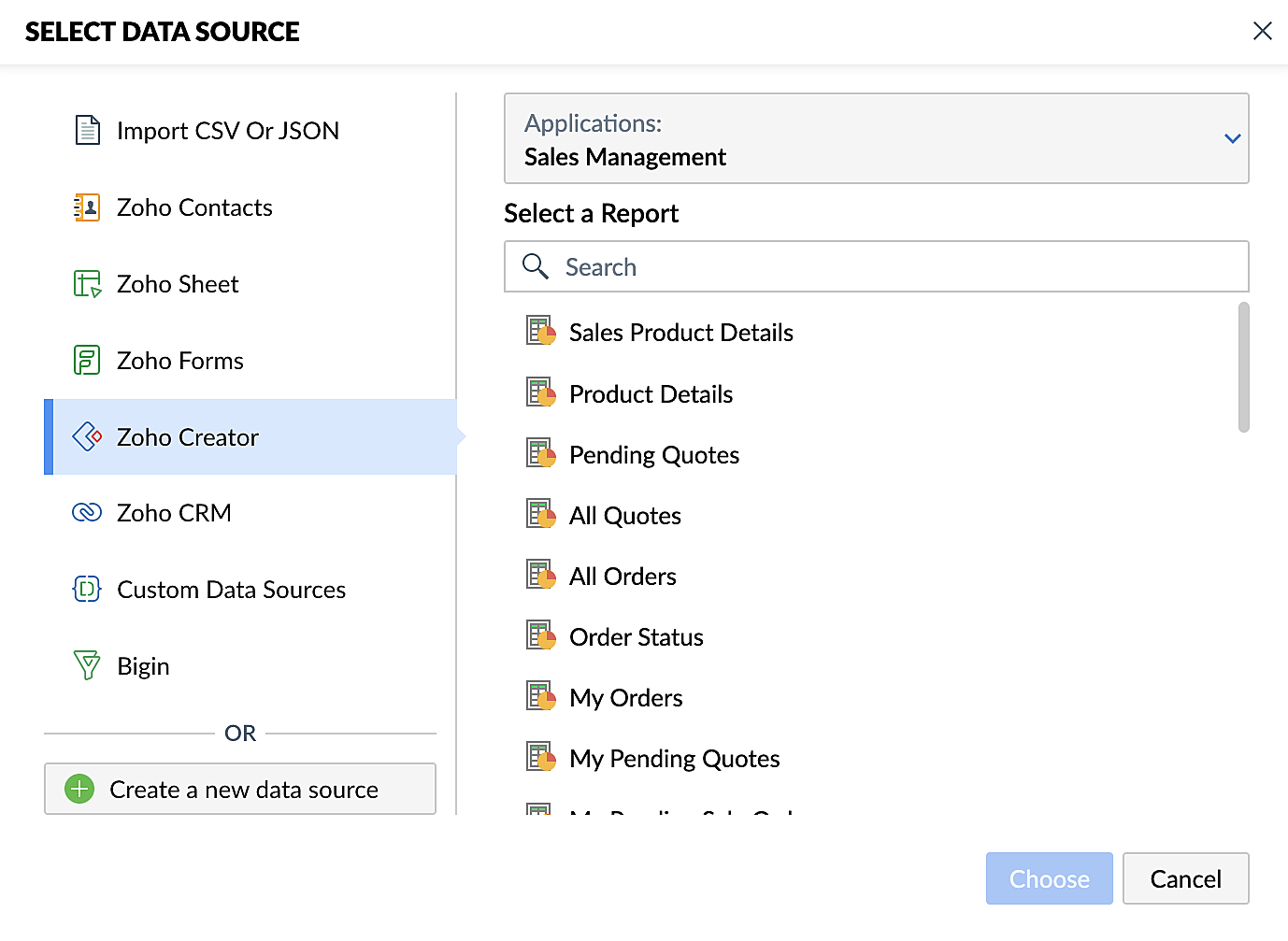Click the report list vertical scrollbar
Image resolution: width=1288 pixels, height=941 pixels.
pyautogui.click(x=1243, y=367)
